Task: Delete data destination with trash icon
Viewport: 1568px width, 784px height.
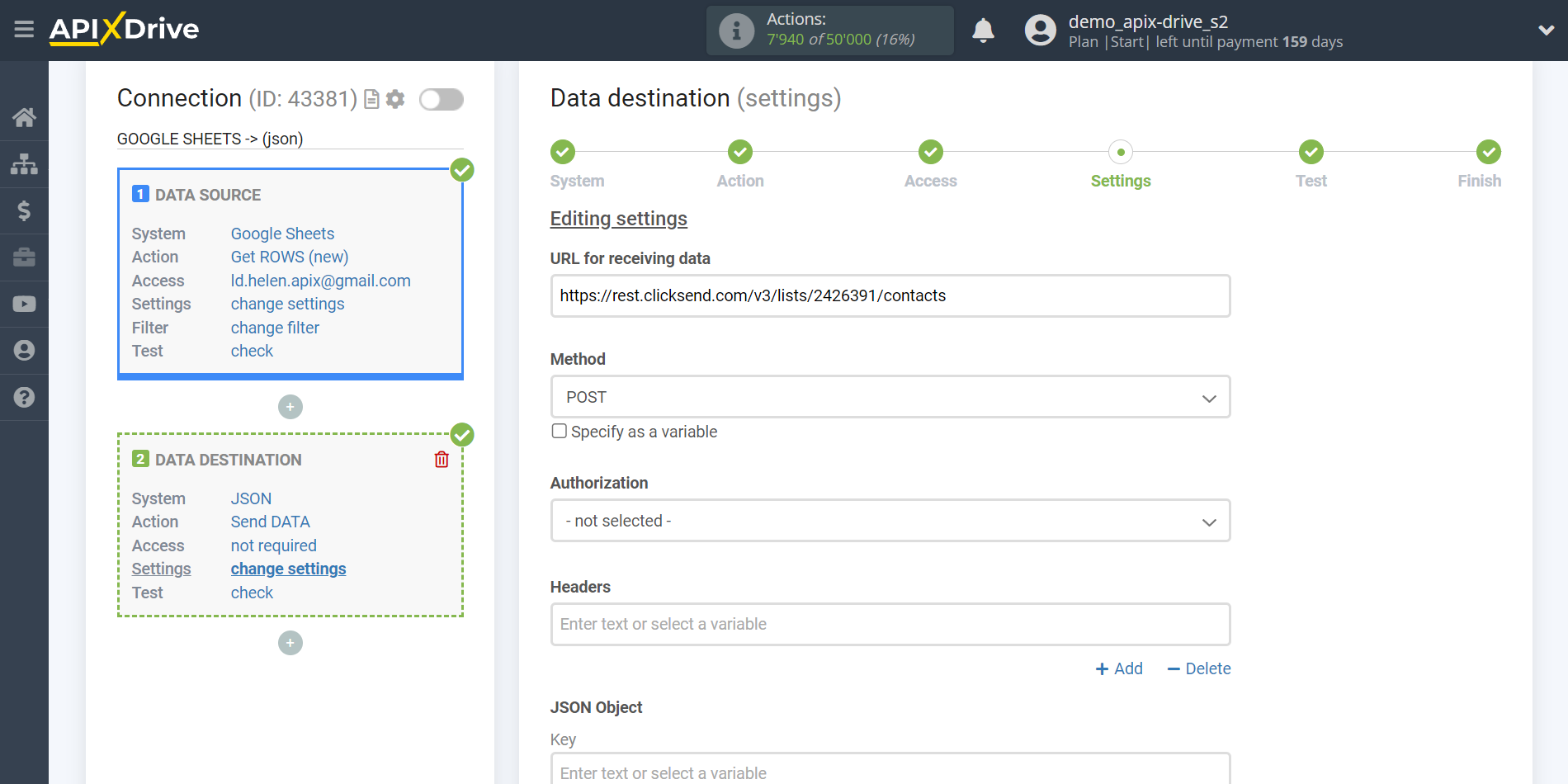Action: (442, 460)
